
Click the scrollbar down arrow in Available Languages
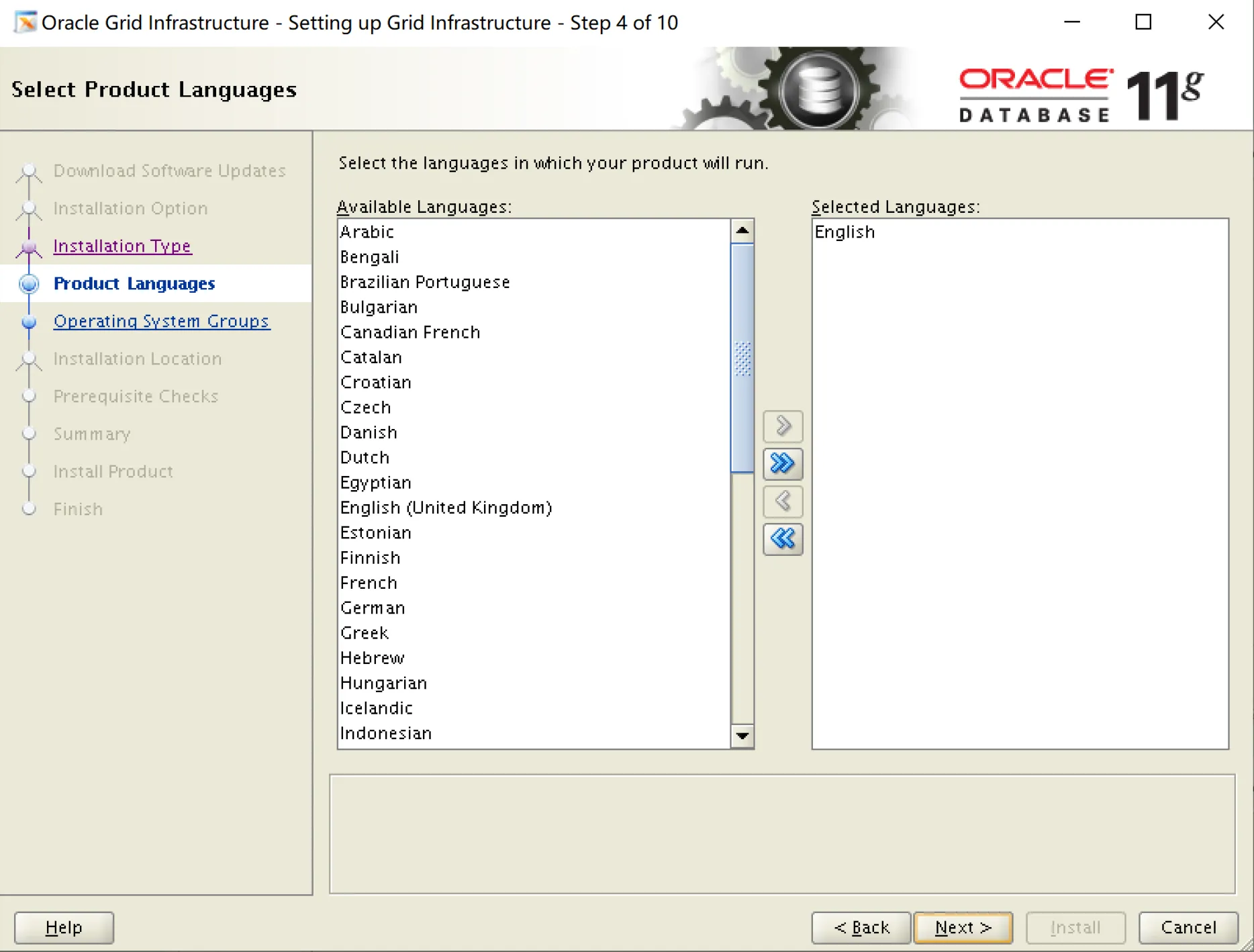(x=742, y=736)
